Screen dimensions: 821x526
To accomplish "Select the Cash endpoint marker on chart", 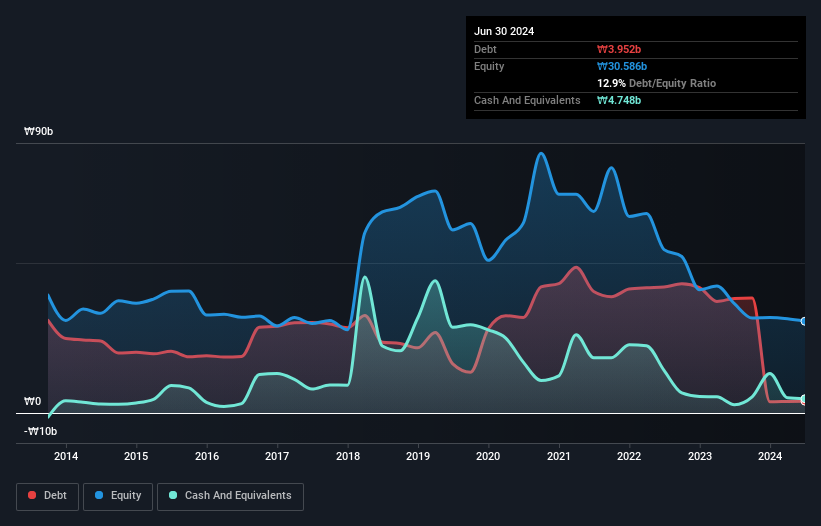I will [x=804, y=399].
